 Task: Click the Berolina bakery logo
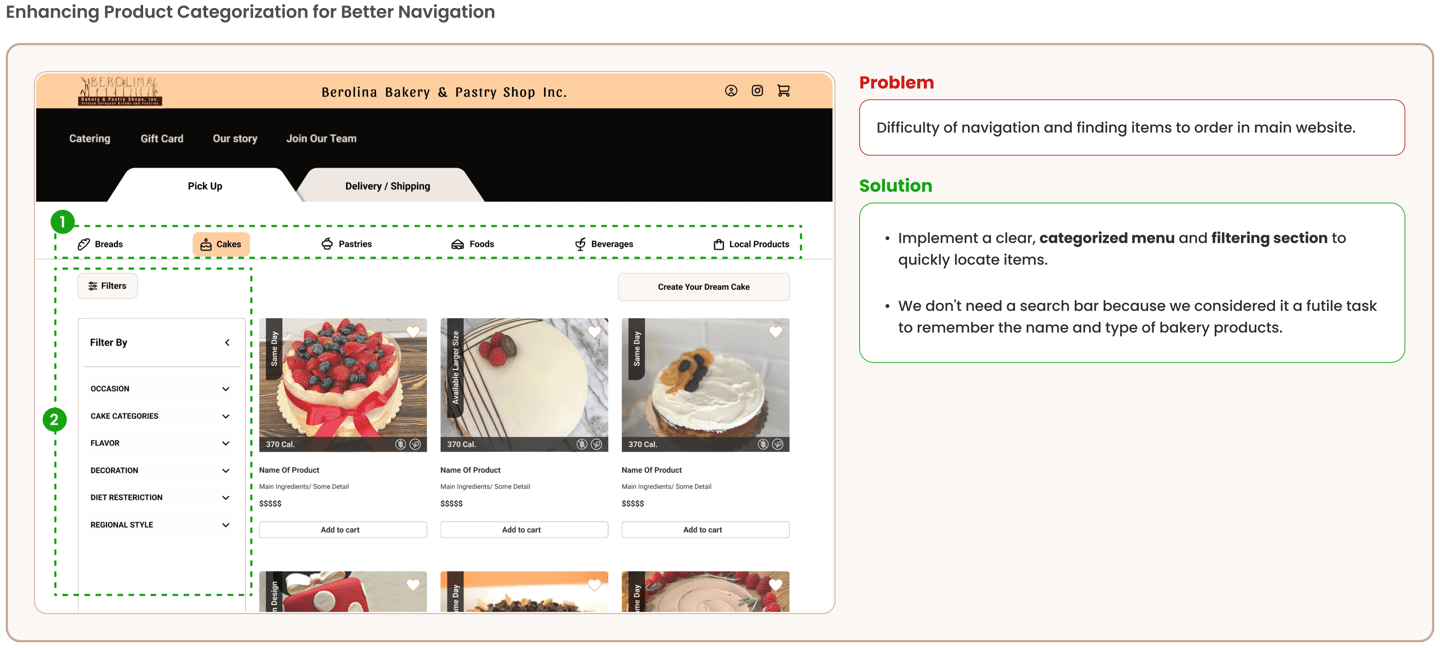click(120, 91)
